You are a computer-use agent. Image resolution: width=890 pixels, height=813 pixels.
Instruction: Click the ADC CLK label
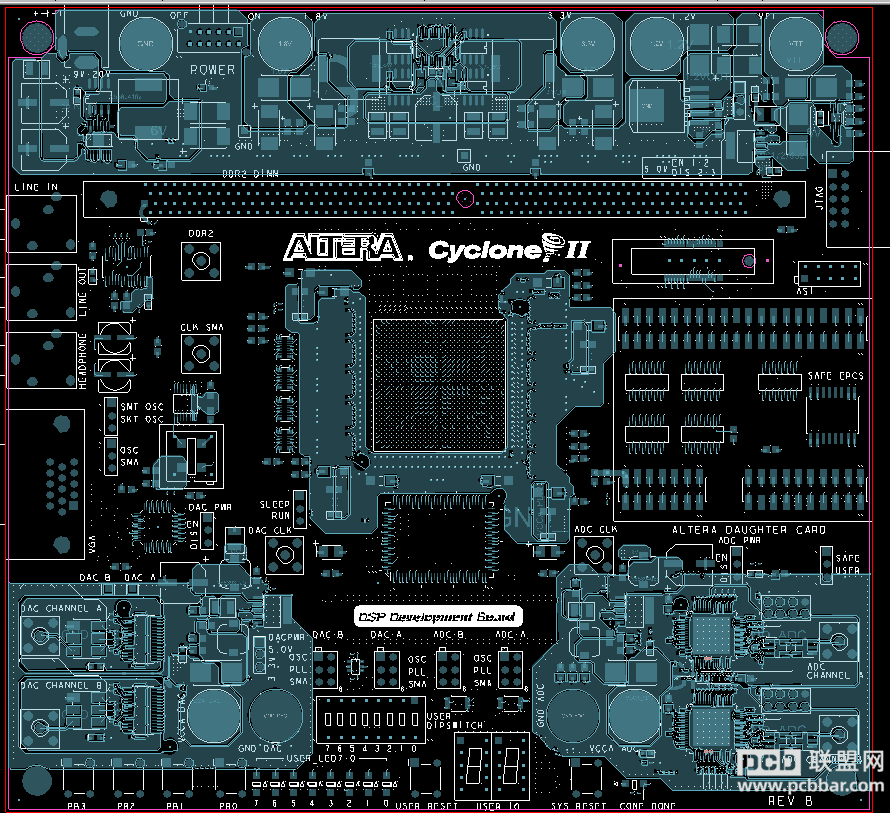(595, 529)
